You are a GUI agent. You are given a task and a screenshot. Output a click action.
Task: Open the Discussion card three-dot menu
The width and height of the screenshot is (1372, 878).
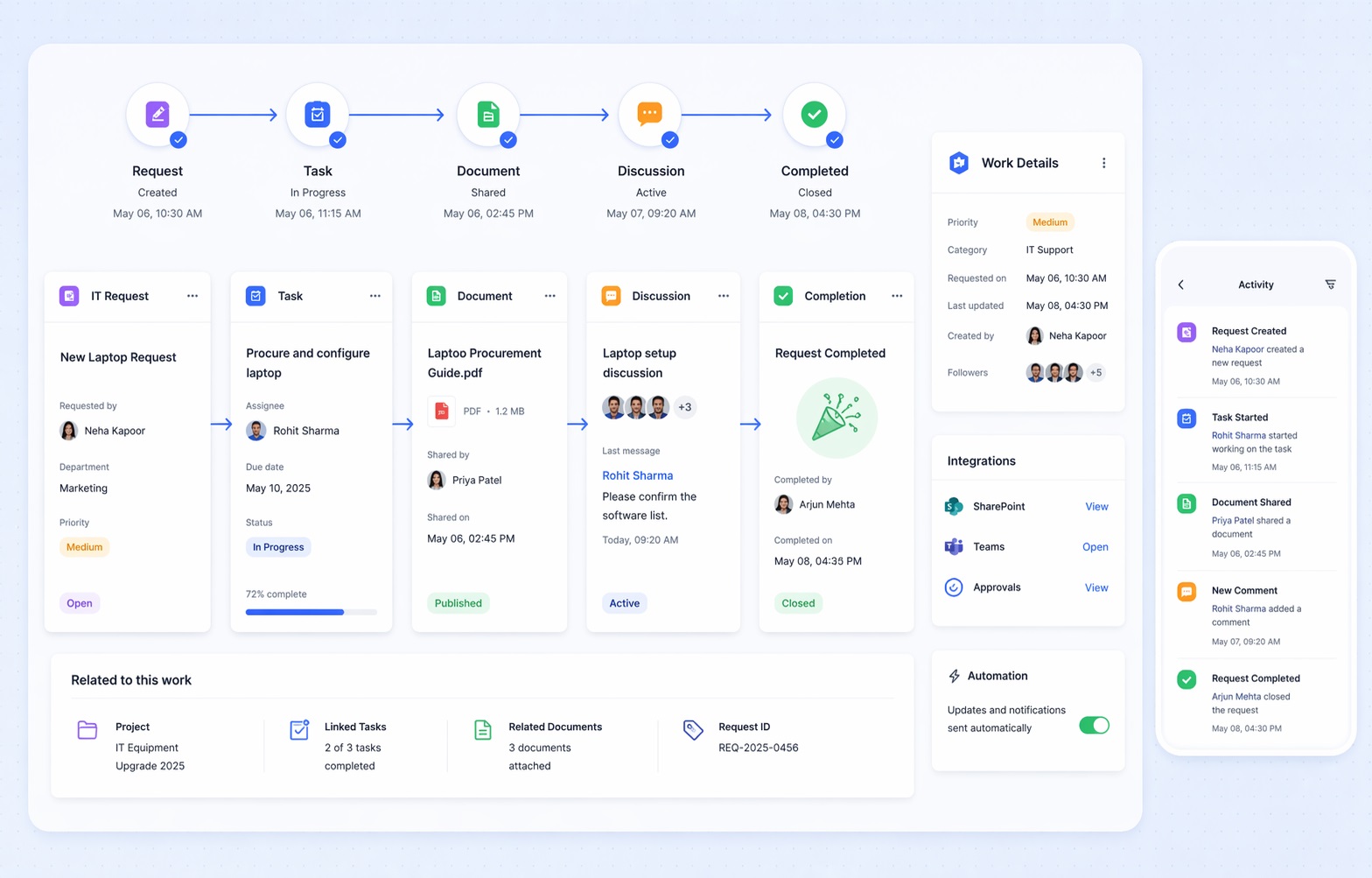click(x=724, y=296)
